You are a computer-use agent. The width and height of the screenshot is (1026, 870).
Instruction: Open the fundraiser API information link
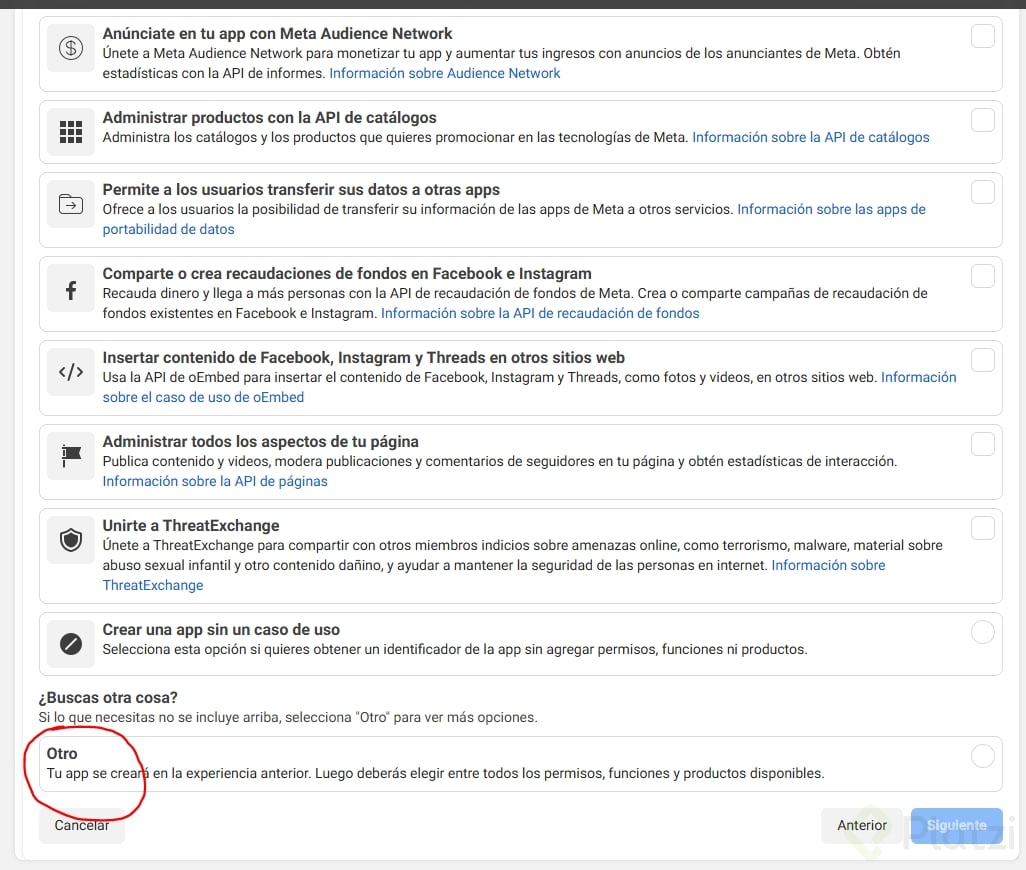pos(540,313)
